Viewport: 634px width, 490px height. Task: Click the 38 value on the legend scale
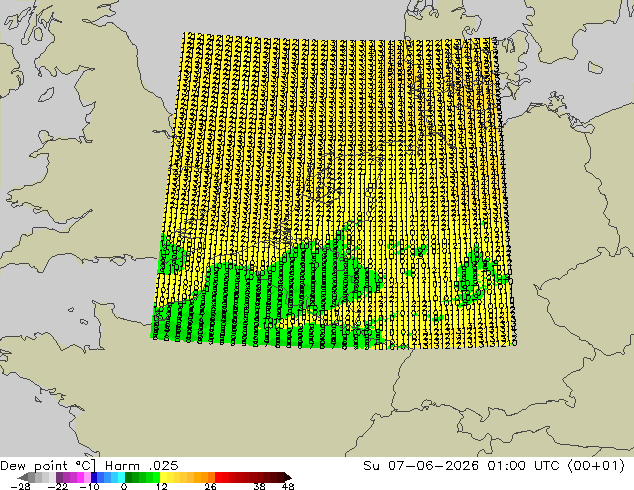[x=259, y=486]
